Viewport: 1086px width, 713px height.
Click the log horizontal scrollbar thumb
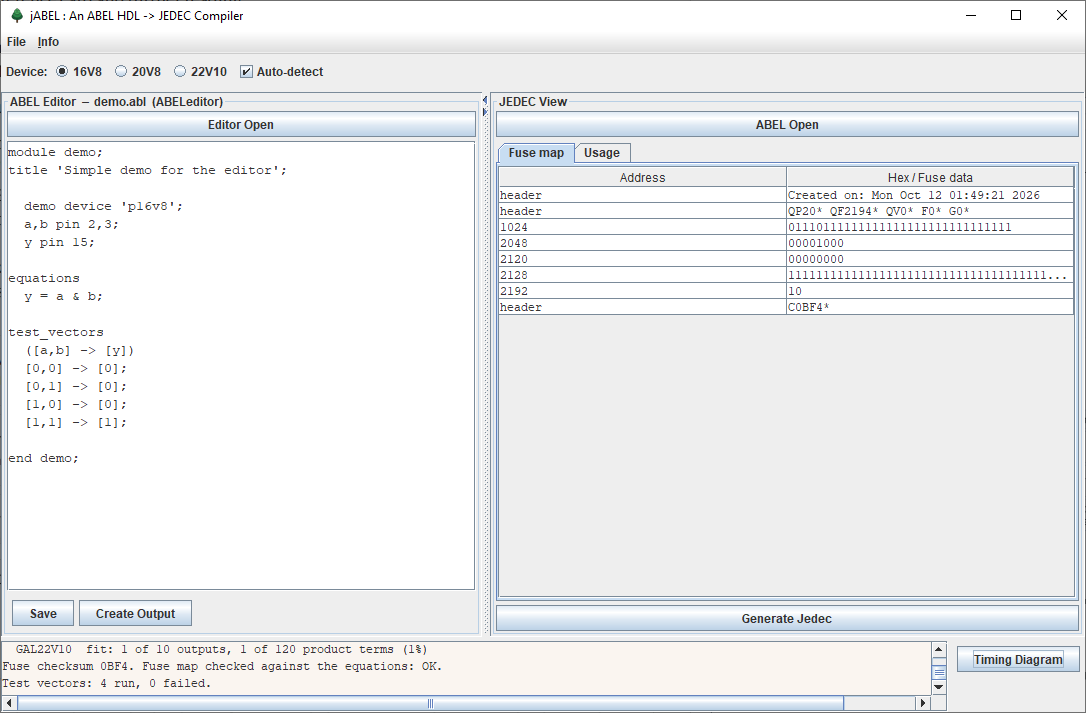tap(430, 703)
